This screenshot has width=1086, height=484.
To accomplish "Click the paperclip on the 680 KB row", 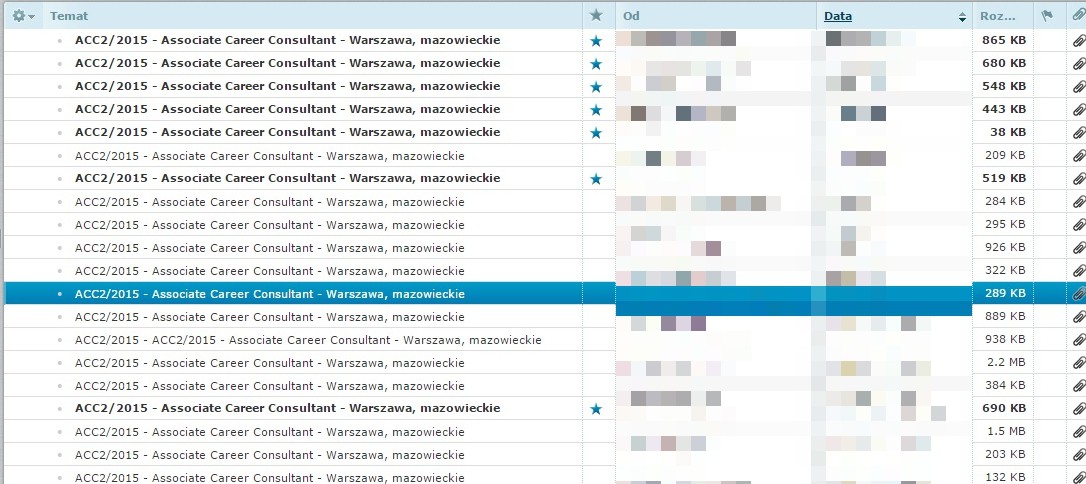I will [1078, 64].
